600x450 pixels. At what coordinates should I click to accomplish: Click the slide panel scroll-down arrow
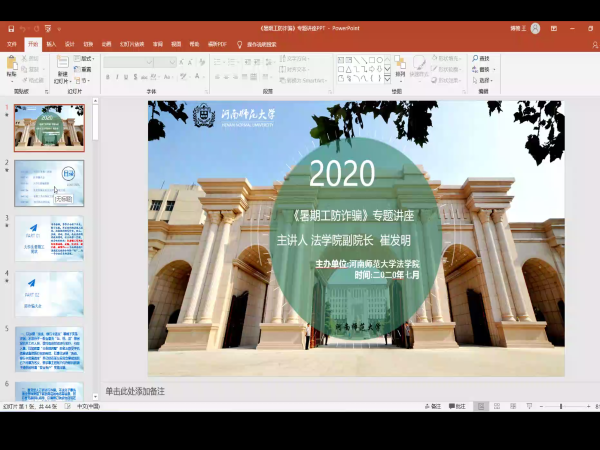coord(95,397)
